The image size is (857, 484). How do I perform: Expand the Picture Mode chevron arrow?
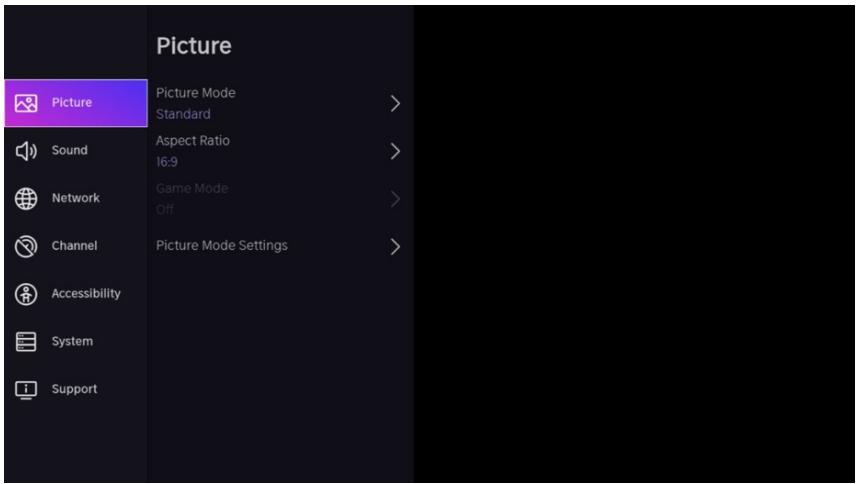[x=395, y=103]
